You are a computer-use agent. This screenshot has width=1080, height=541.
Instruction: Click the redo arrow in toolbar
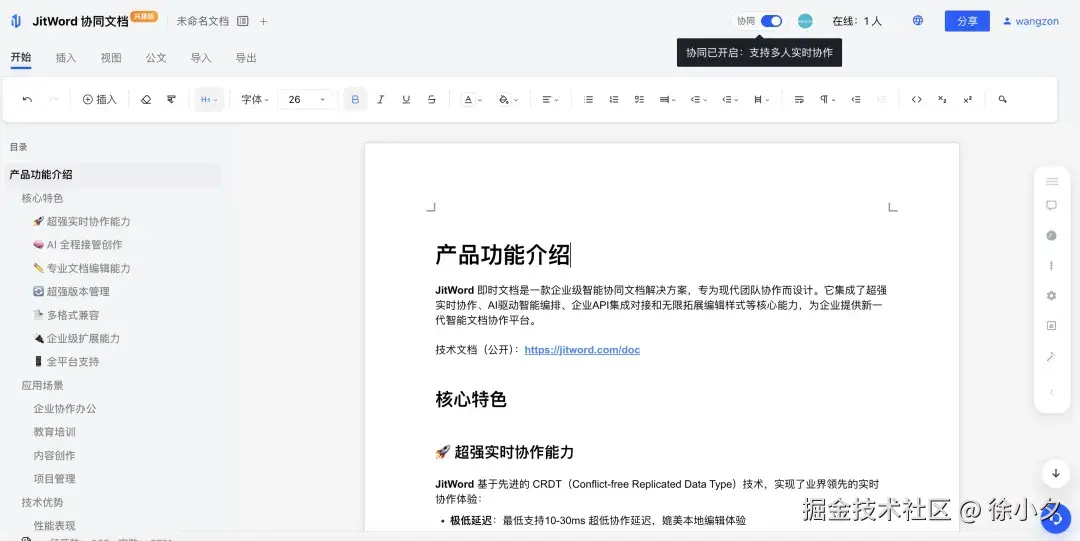point(53,99)
